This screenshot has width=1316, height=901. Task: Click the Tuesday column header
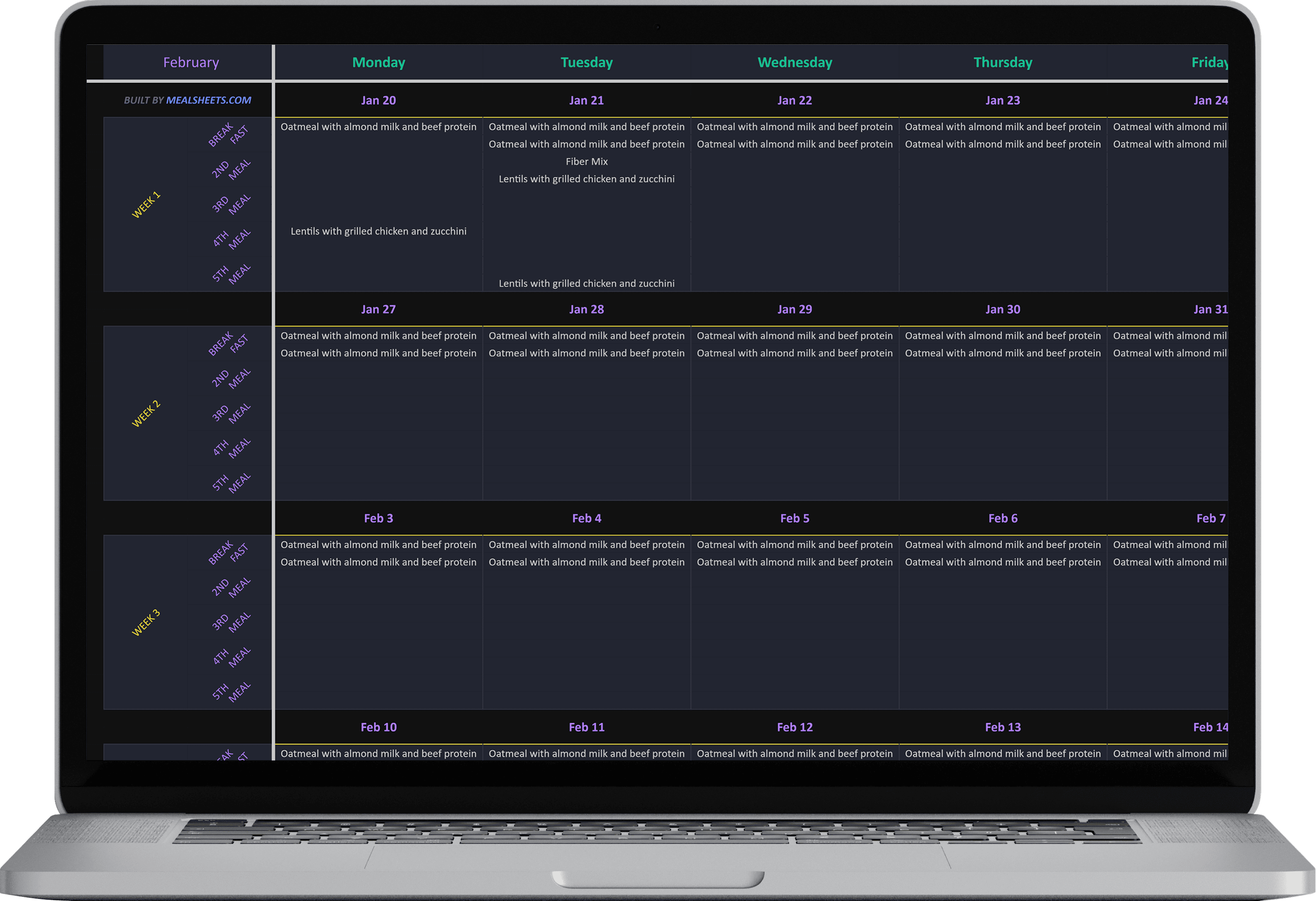[586, 62]
